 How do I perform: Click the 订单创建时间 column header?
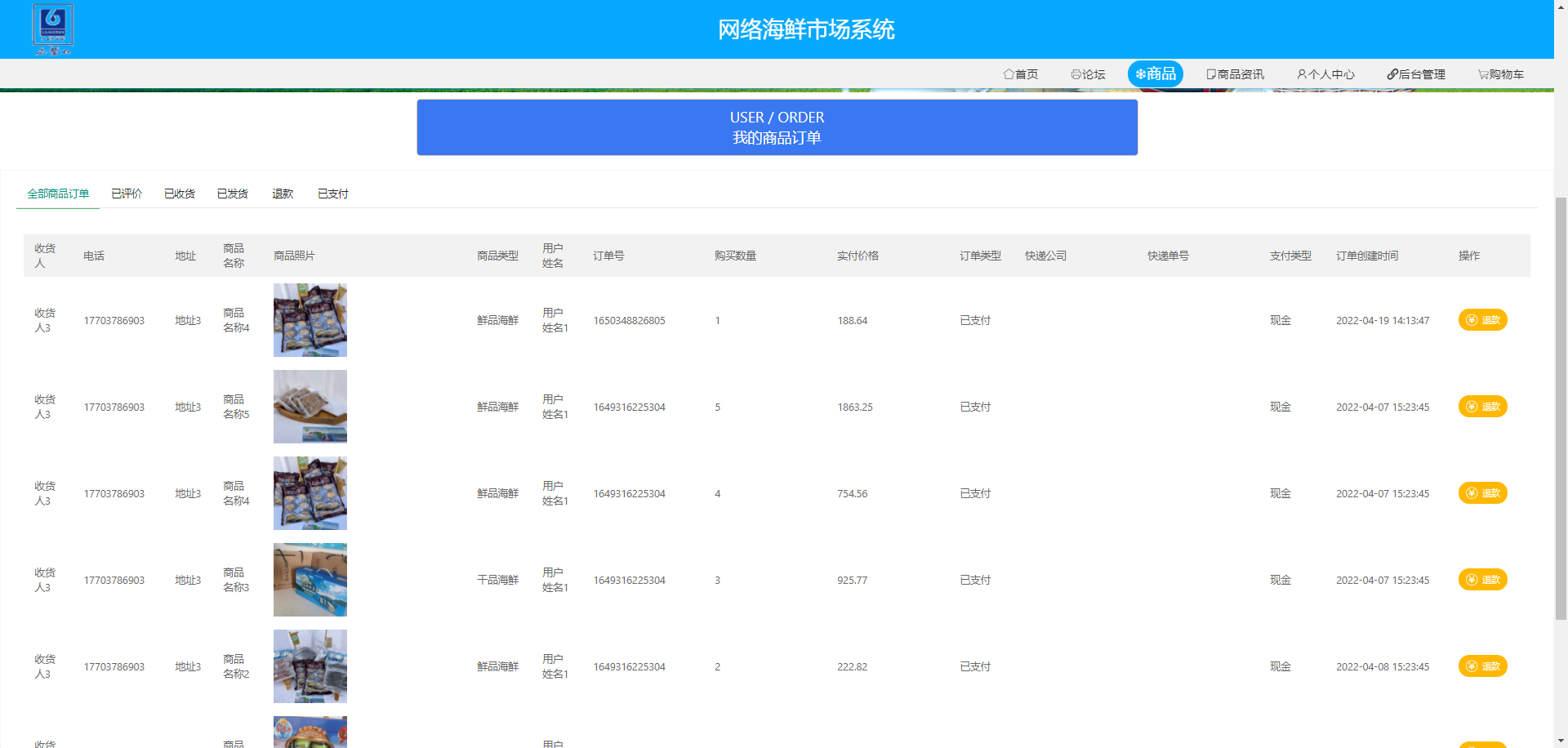click(x=1367, y=256)
